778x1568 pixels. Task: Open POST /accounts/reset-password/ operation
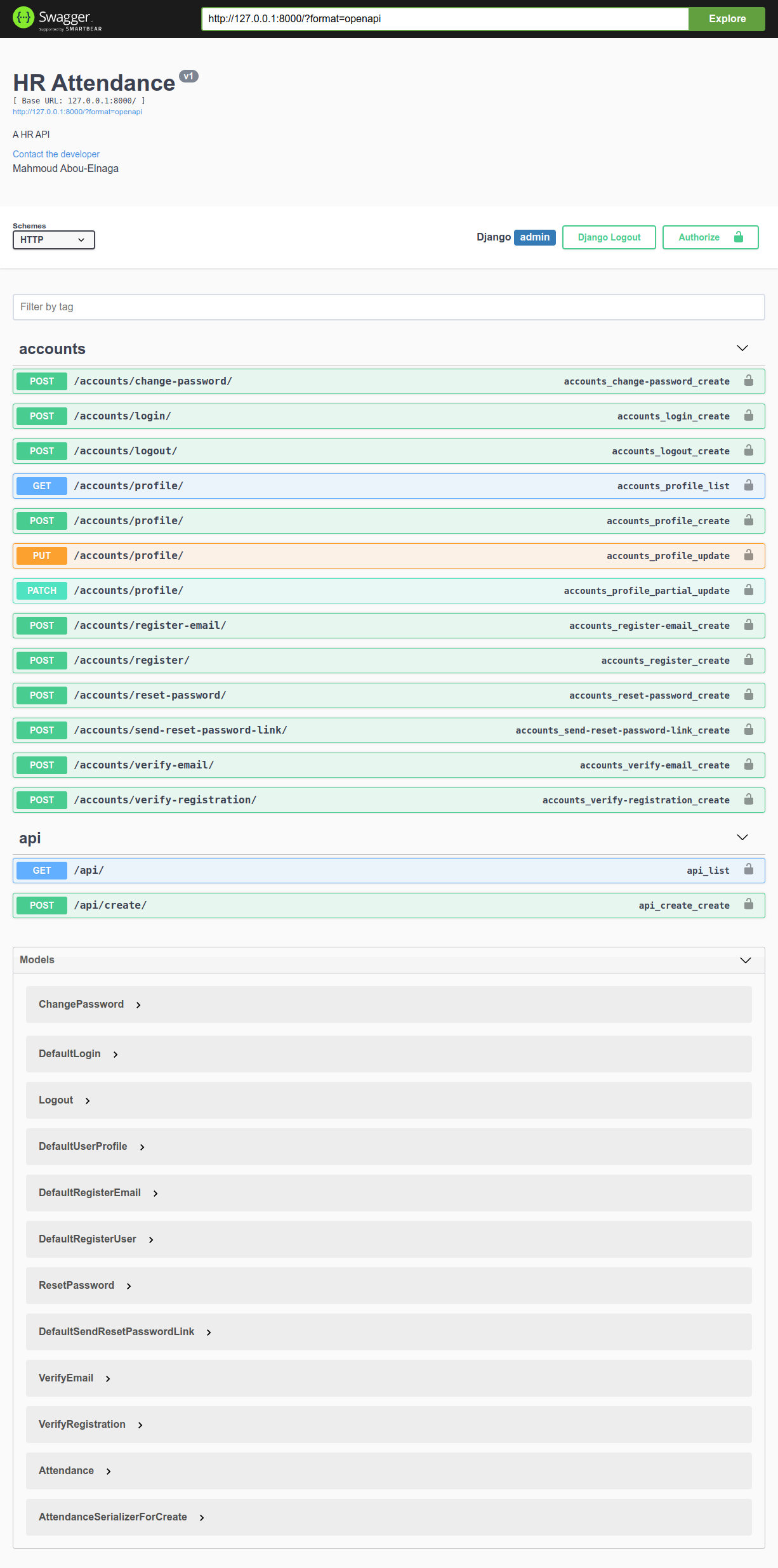click(x=388, y=695)
